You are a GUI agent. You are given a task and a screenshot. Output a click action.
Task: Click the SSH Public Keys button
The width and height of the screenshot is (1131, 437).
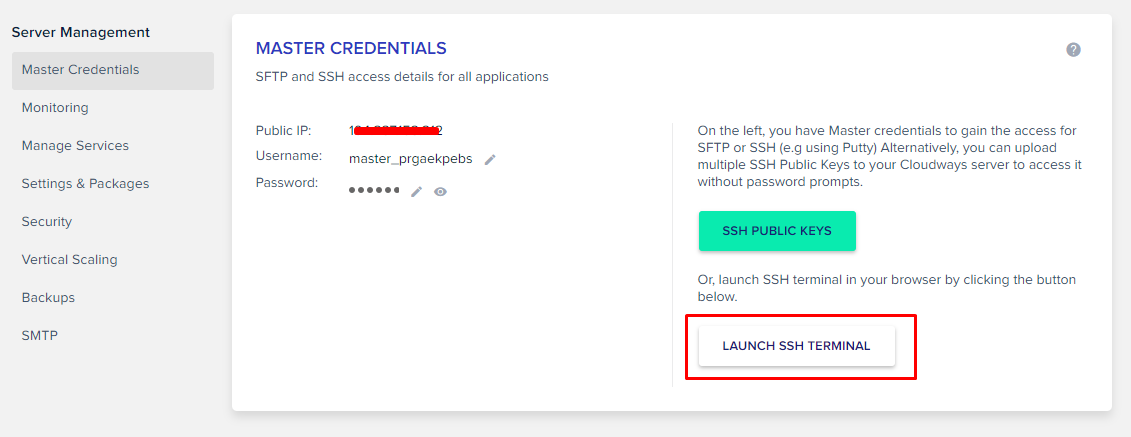click(777, 231)
